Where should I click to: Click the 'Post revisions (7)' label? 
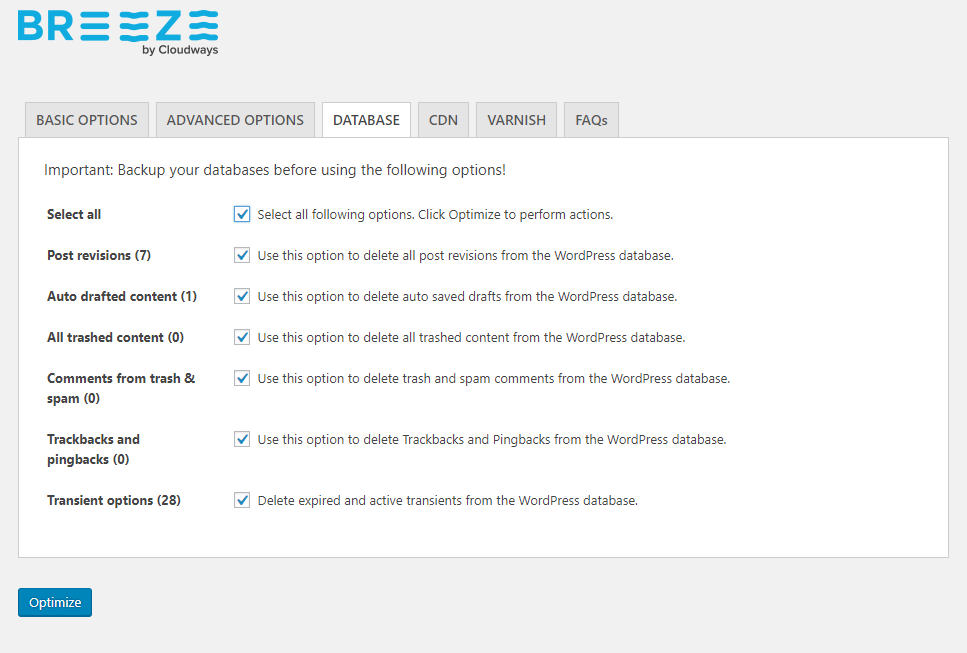(x=99, y=255)
